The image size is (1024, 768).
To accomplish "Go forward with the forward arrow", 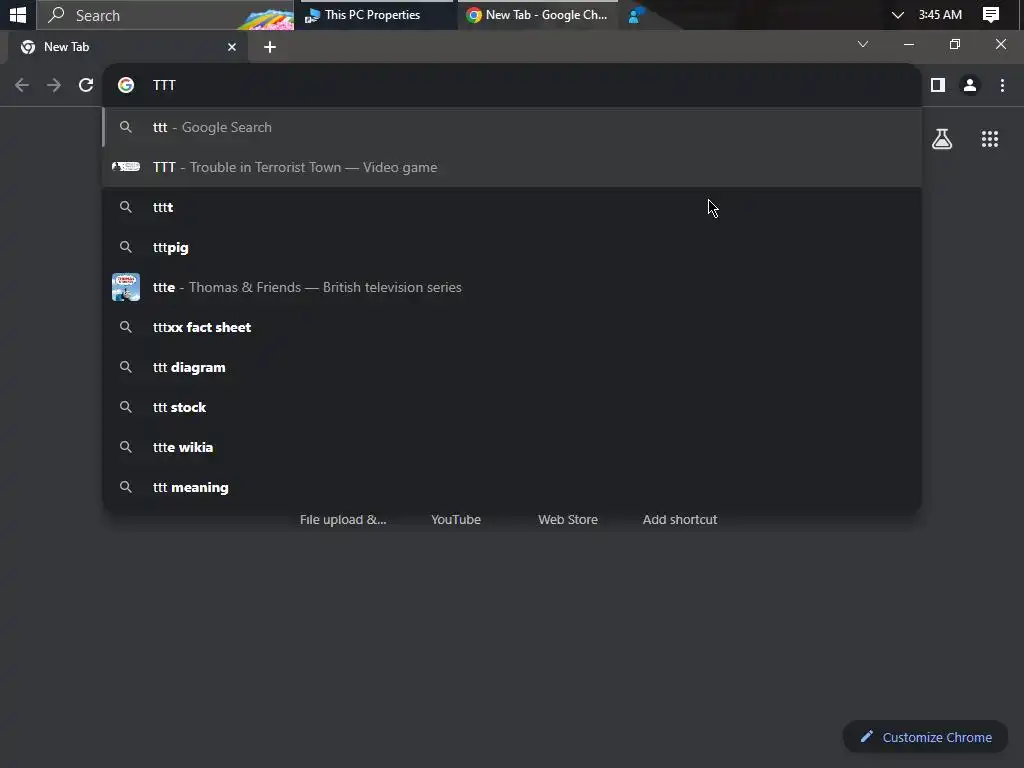I will pos(54,85).
